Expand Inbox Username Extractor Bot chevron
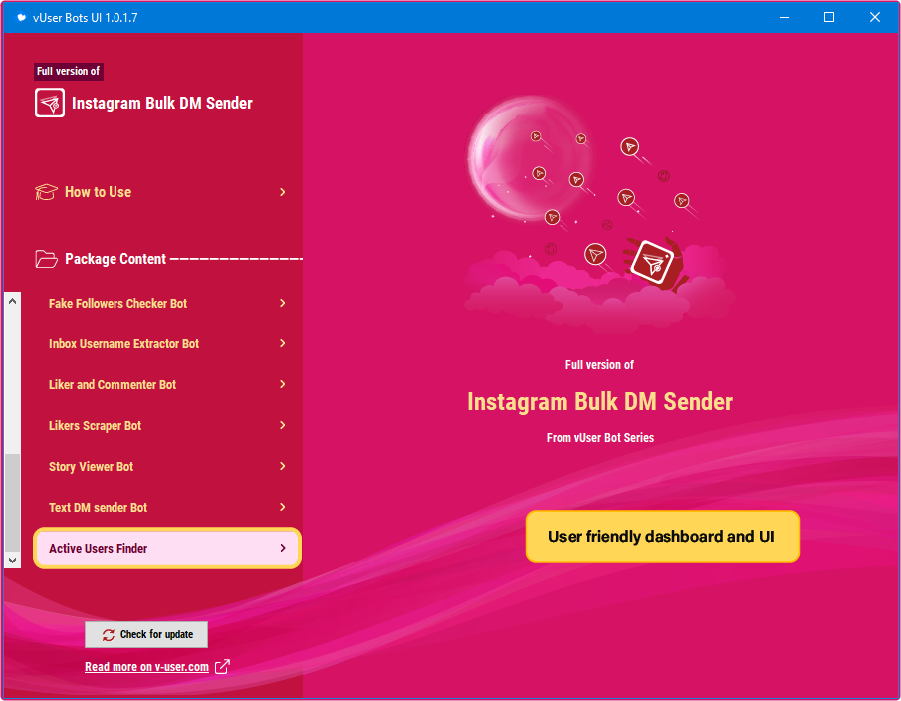 click(x=283, y=343)
